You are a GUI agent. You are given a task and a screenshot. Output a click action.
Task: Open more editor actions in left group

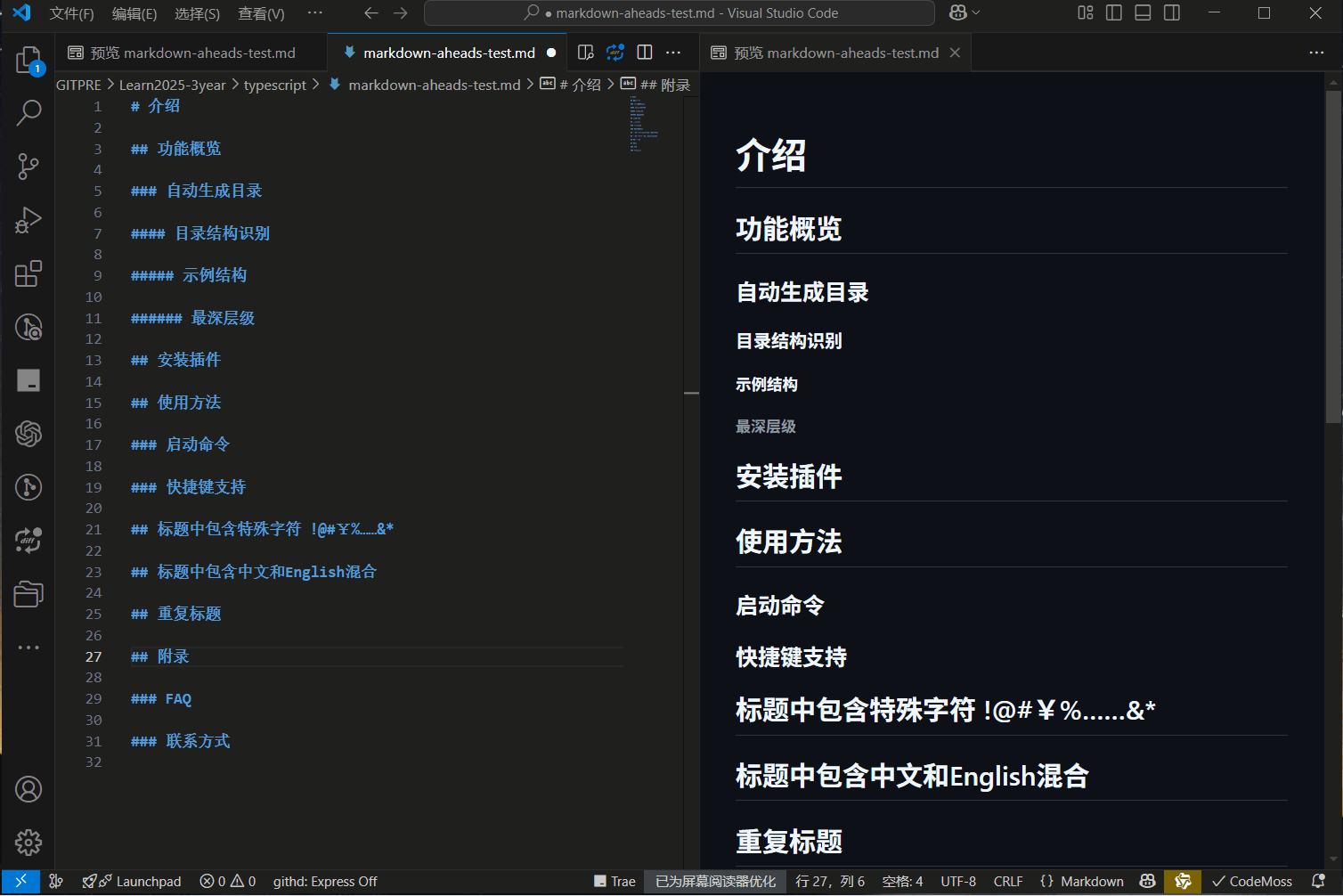tap(673, 53)
